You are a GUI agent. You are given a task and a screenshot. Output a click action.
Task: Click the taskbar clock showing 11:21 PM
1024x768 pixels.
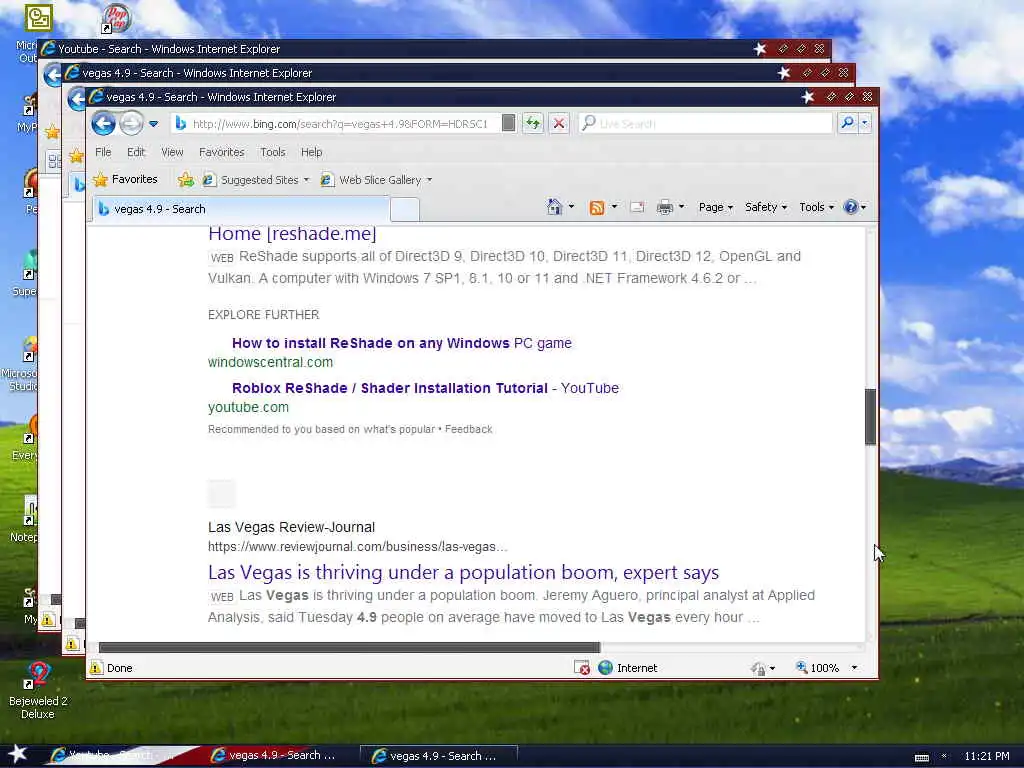click(x=987, y=756)
